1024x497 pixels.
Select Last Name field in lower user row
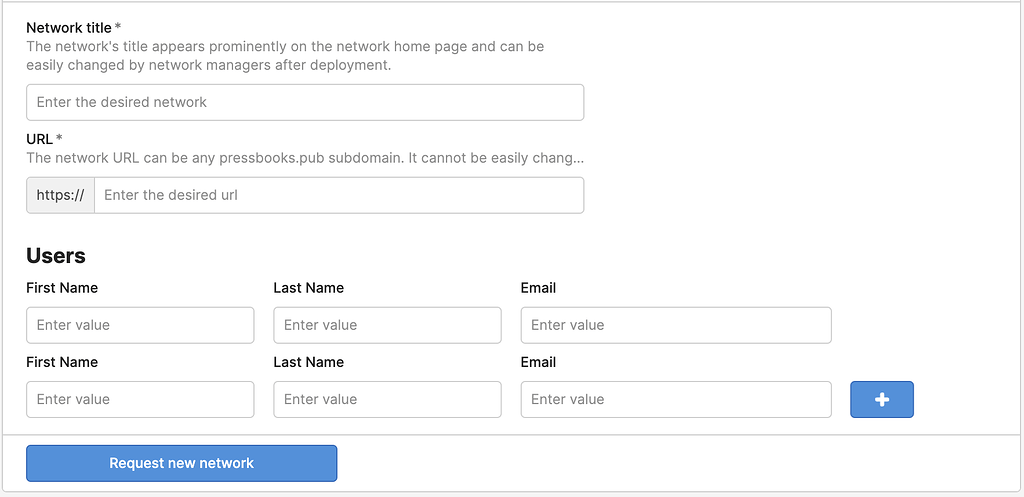387,400
